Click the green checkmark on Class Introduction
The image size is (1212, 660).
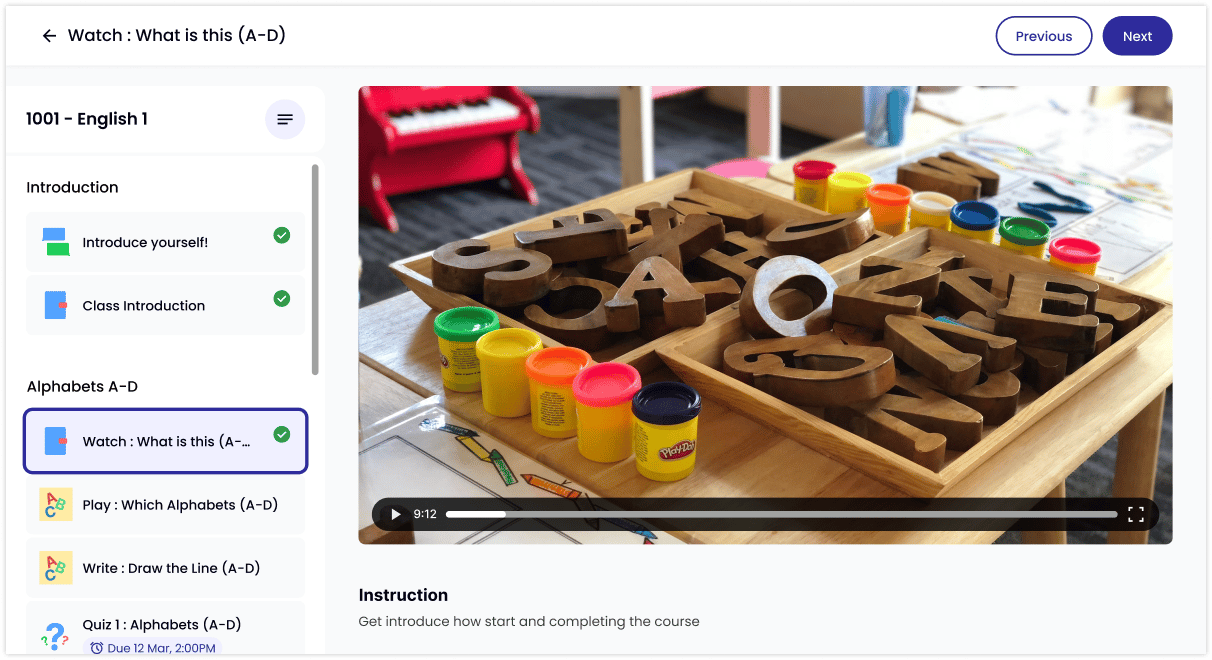282,298
